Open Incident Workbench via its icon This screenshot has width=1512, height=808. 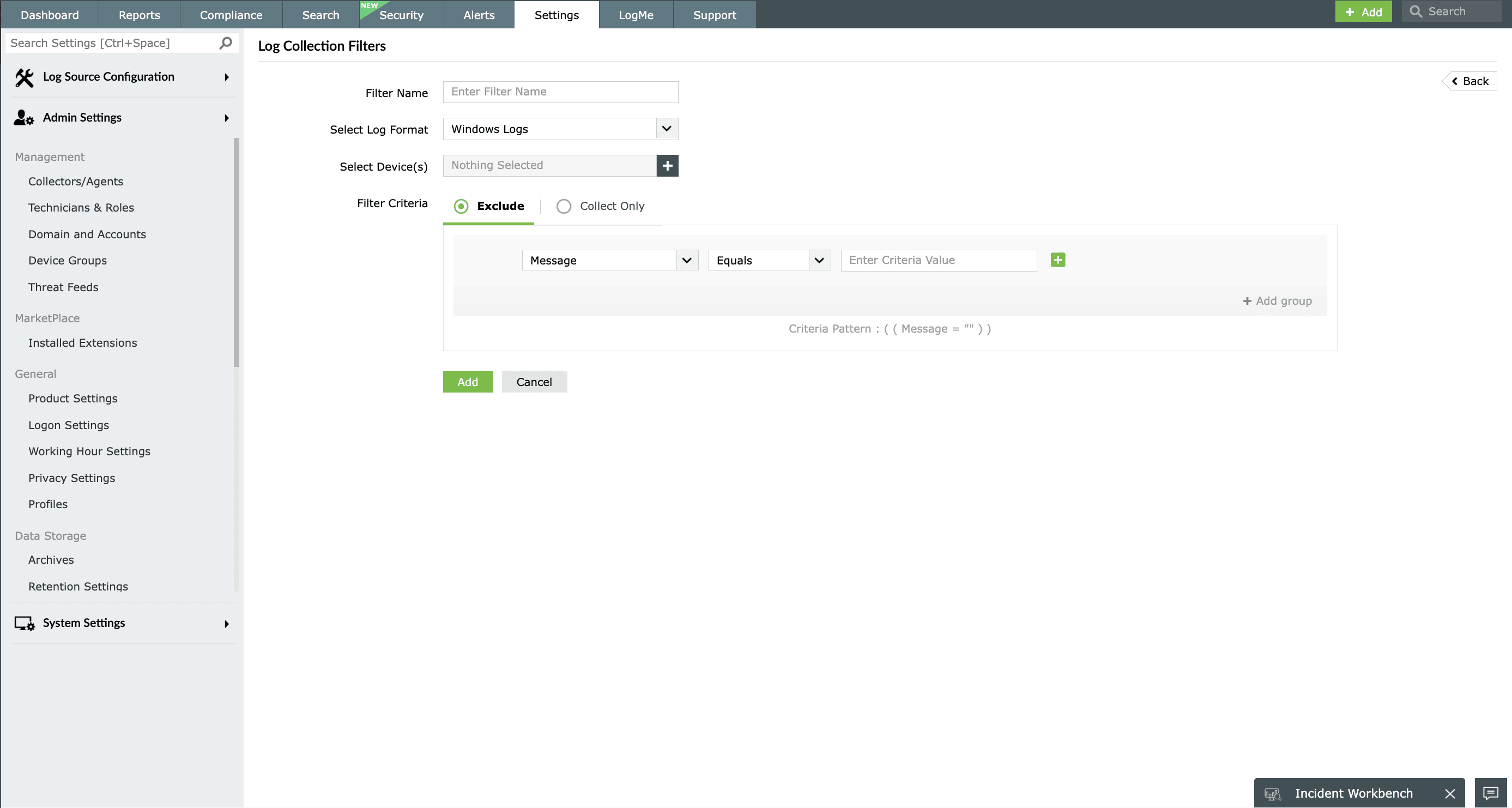tap(1273, 793)
